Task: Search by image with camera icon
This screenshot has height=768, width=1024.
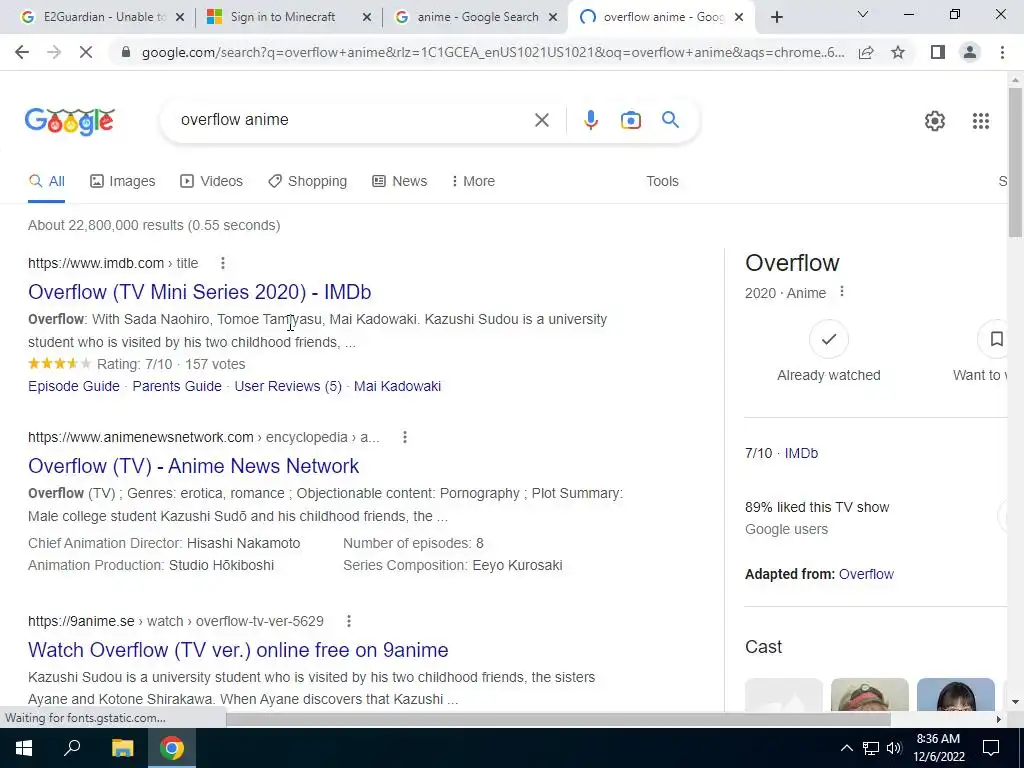Action: [x=630, y=120]
